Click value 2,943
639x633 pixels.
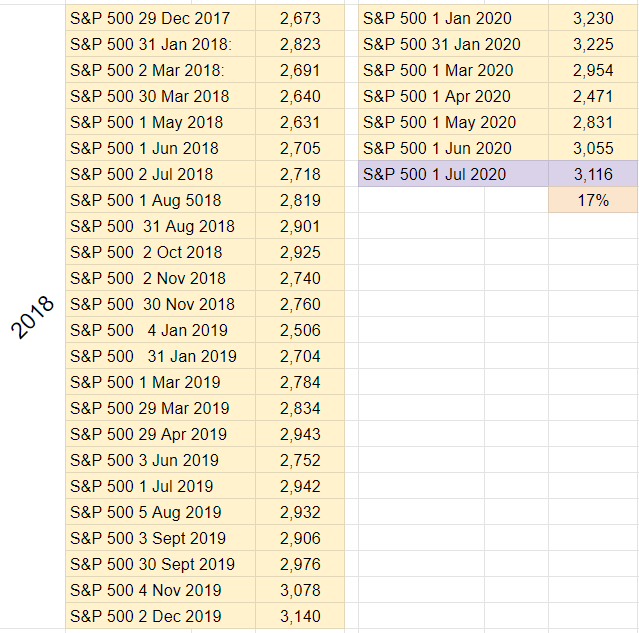pyautogui.click(x=300, y=434)
